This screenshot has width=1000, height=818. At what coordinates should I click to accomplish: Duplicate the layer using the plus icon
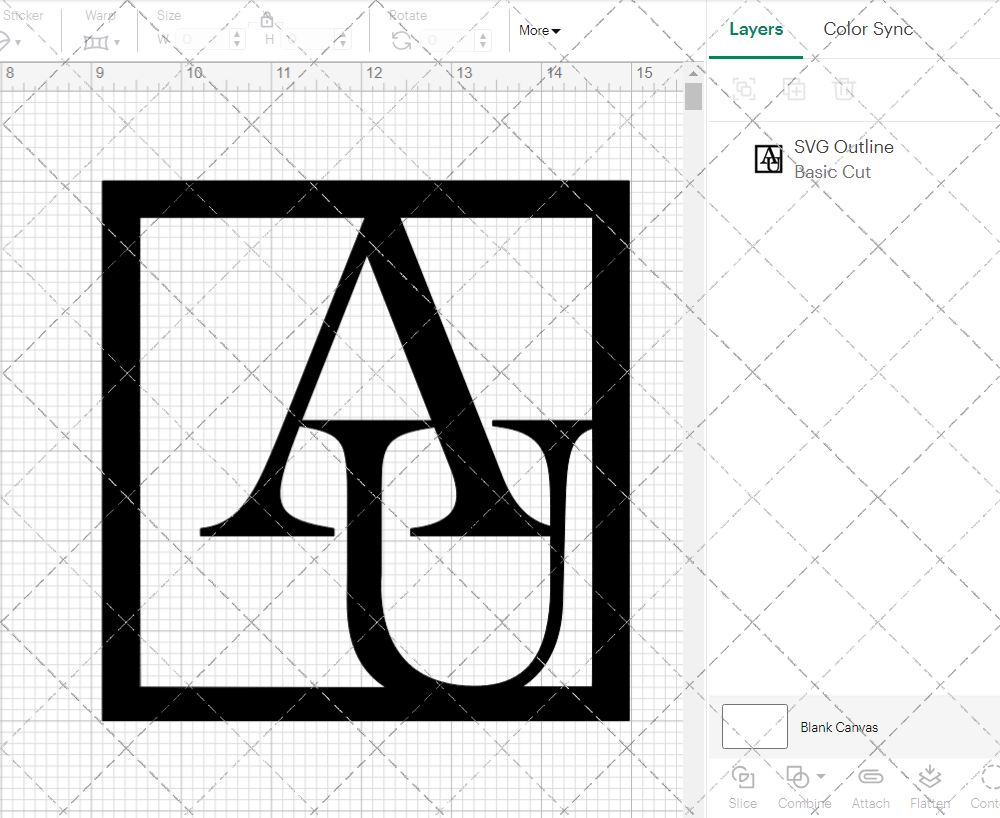[795, 89]
